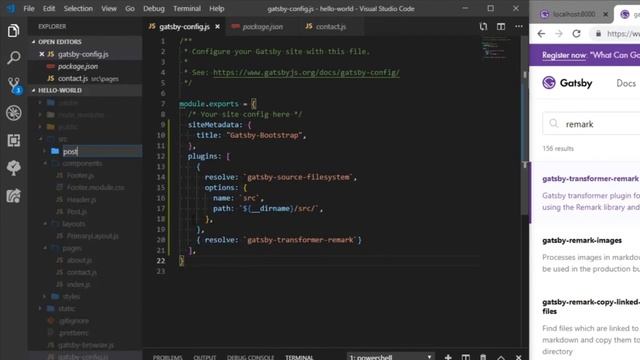Collapse the pages folder

tap(45, 248)
